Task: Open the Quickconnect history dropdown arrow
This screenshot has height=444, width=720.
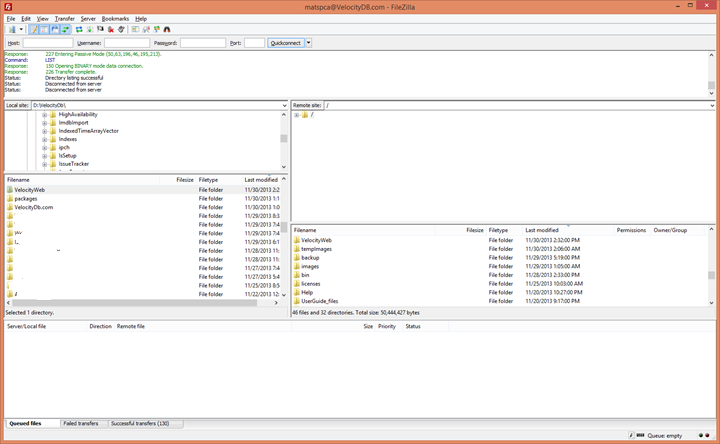Action: (309, 43)
